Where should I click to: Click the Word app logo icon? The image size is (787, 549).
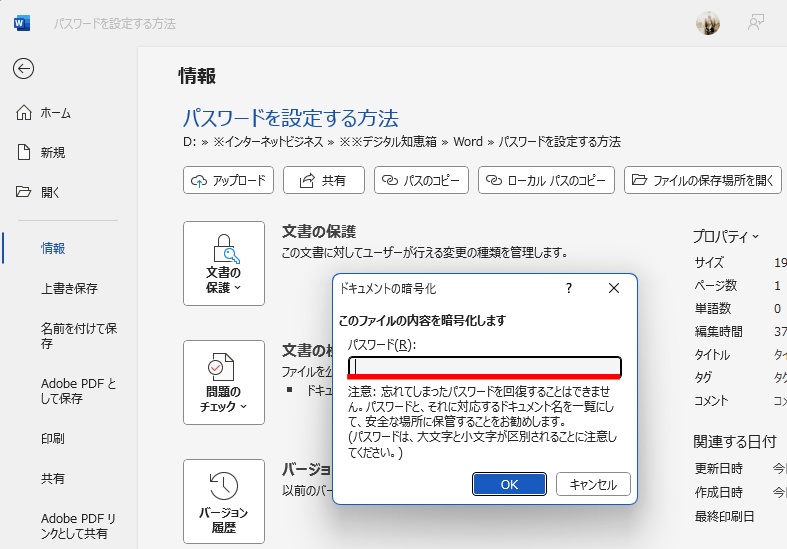point(22,23)
